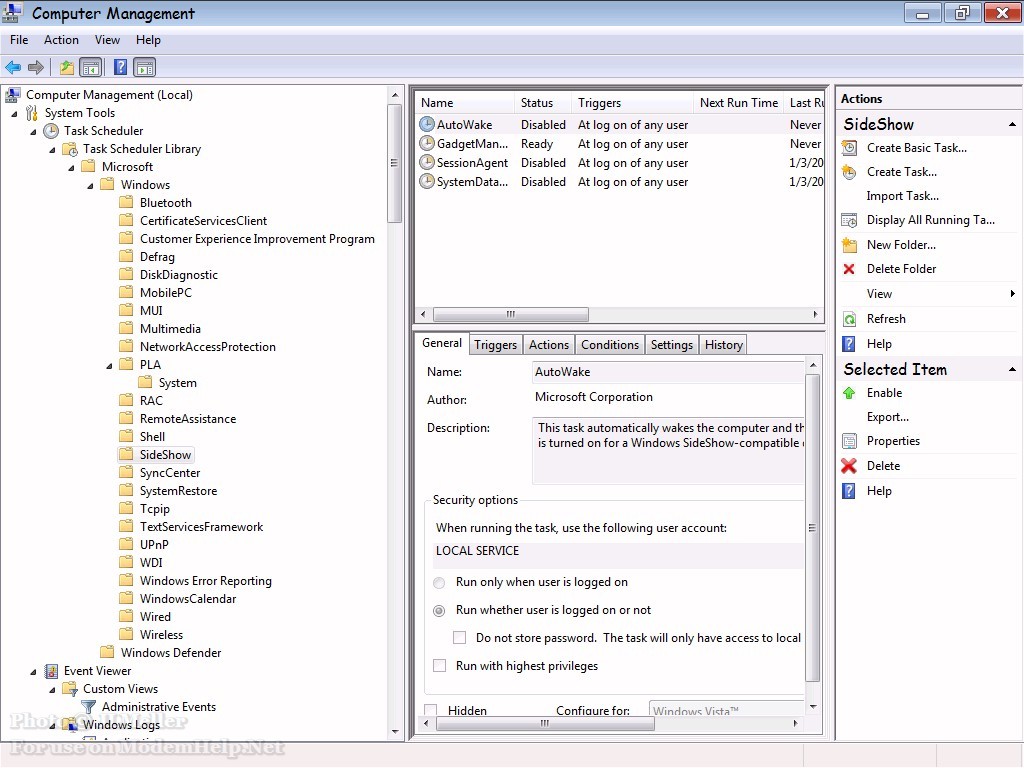Select Run whether user is logged on or not

440,611
